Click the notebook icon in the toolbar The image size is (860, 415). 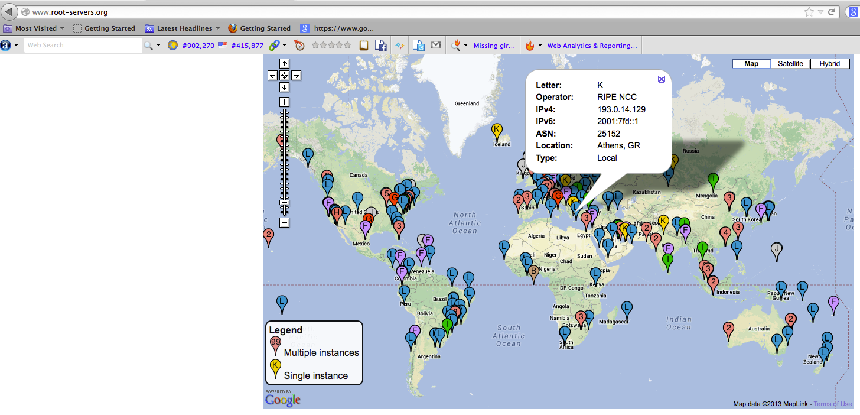click(364, 46)
